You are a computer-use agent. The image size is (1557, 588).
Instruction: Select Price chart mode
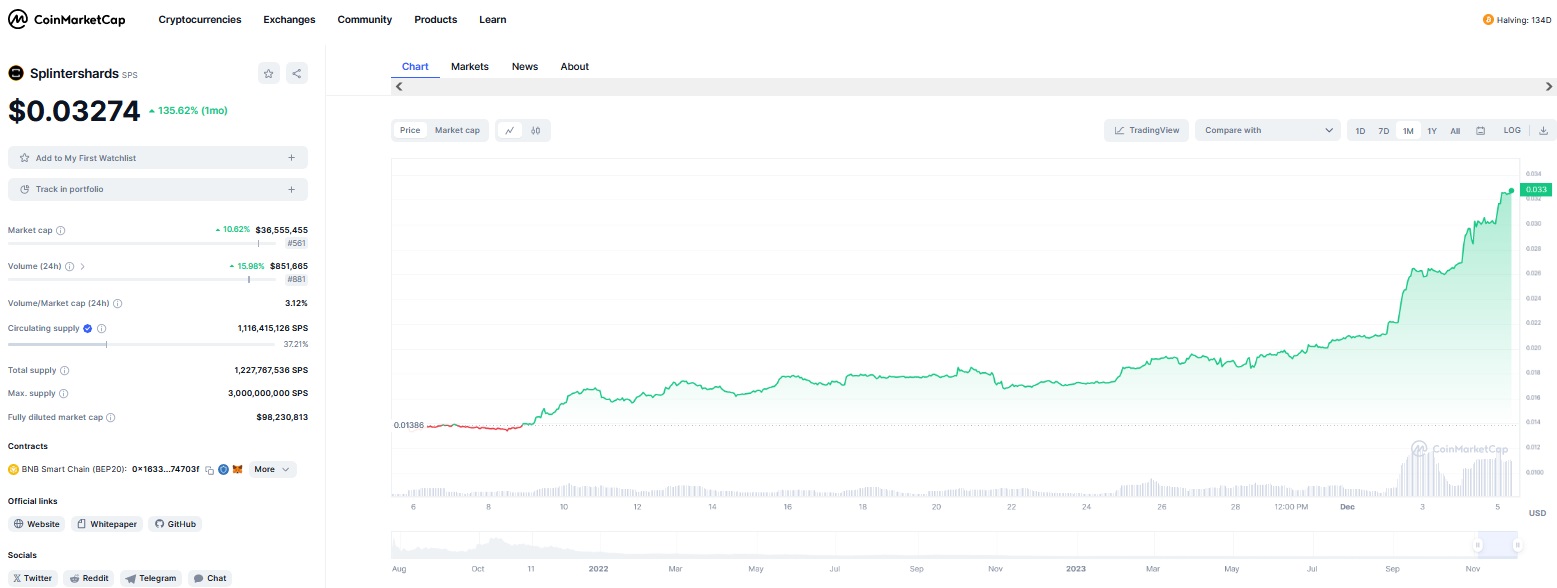410,130
